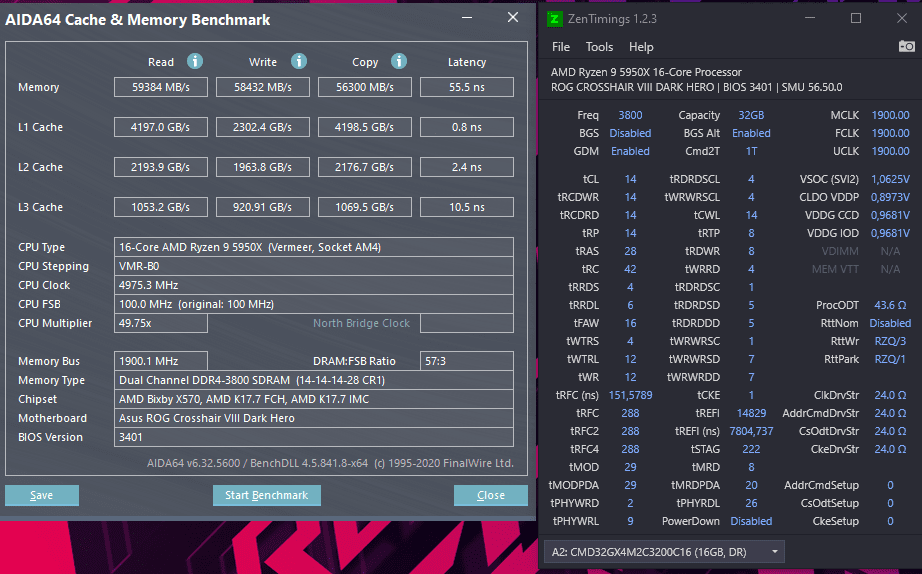Click Start Benchmark in AIDA64
Screen dimensions: 922x574
(x=266, y=495)
